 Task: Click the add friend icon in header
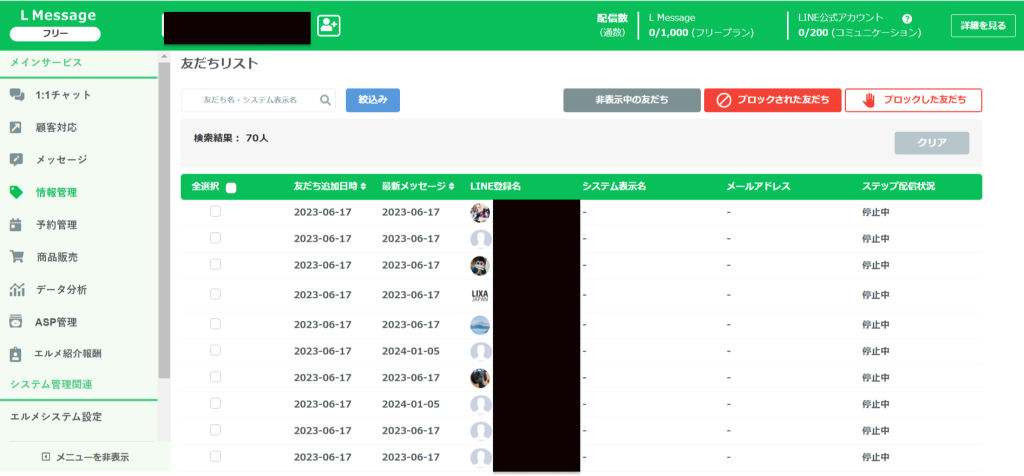point(329,26)
